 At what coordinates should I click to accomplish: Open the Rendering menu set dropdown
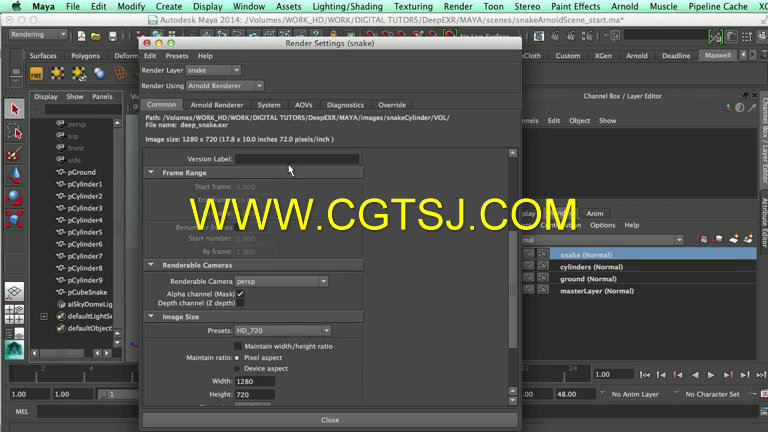tap(38, 34)
